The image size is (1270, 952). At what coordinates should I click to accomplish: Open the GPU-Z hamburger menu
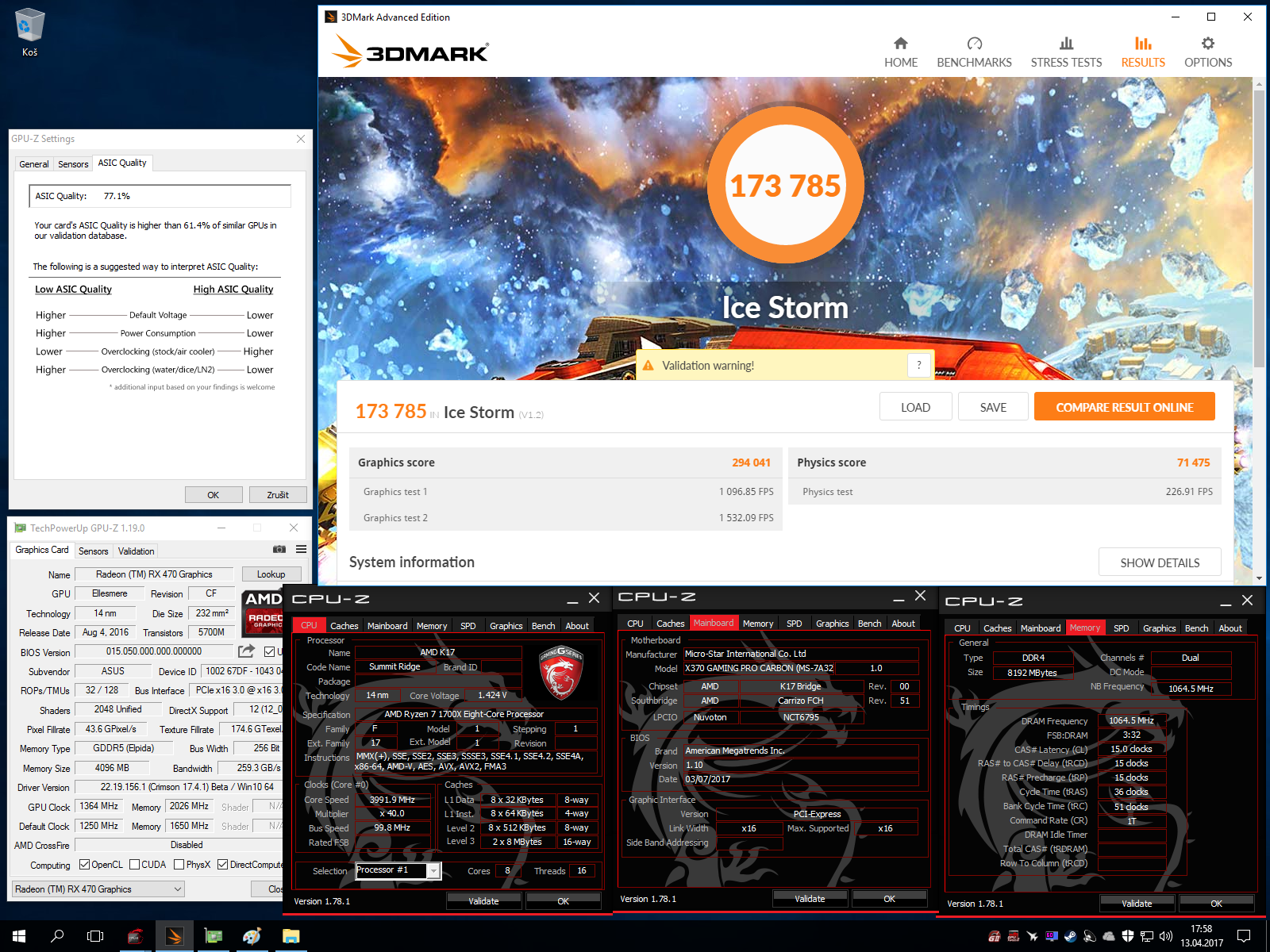[x=302, y=549]
